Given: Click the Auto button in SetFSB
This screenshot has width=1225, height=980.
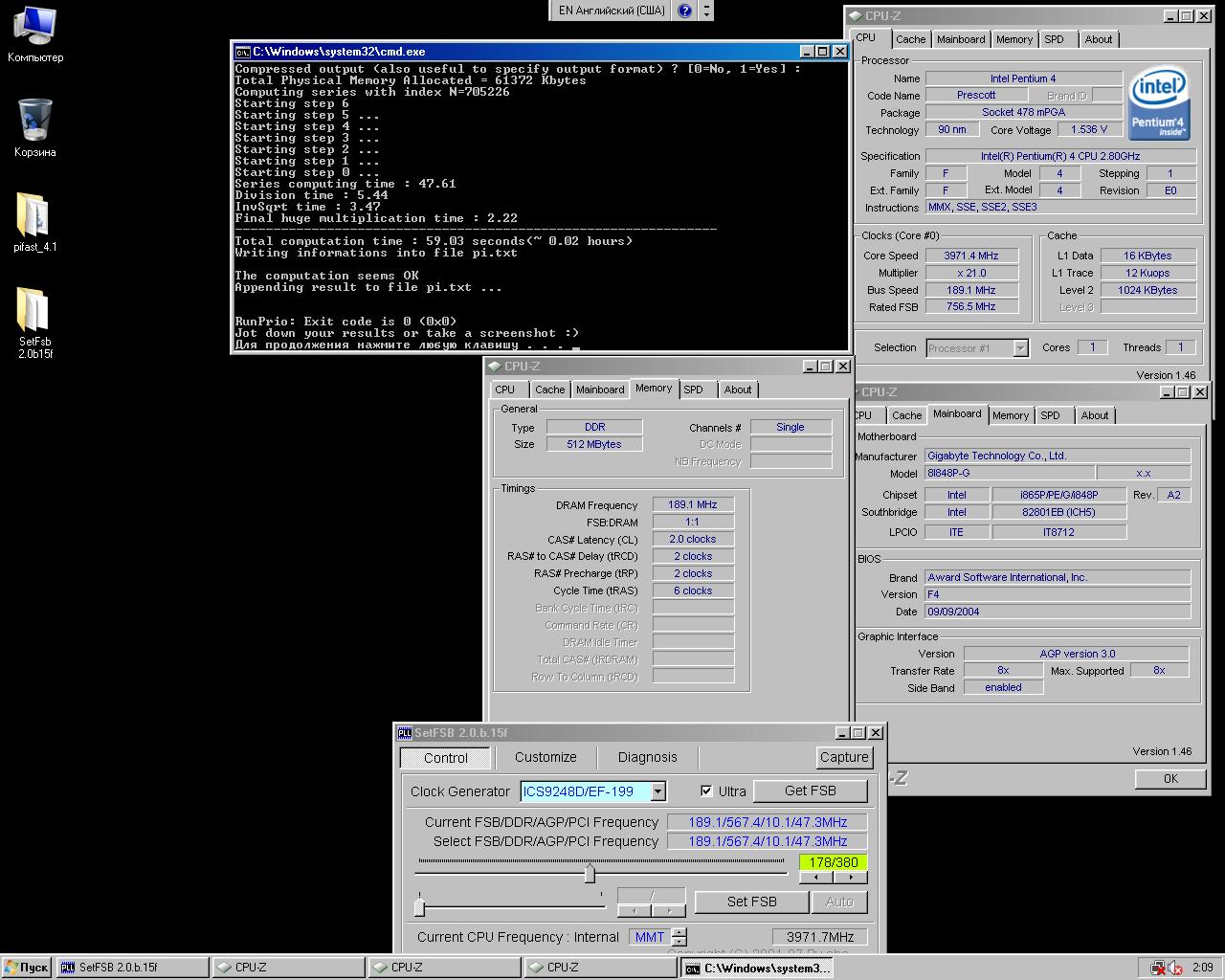Looking at the screenshot, I should (839, 902).
